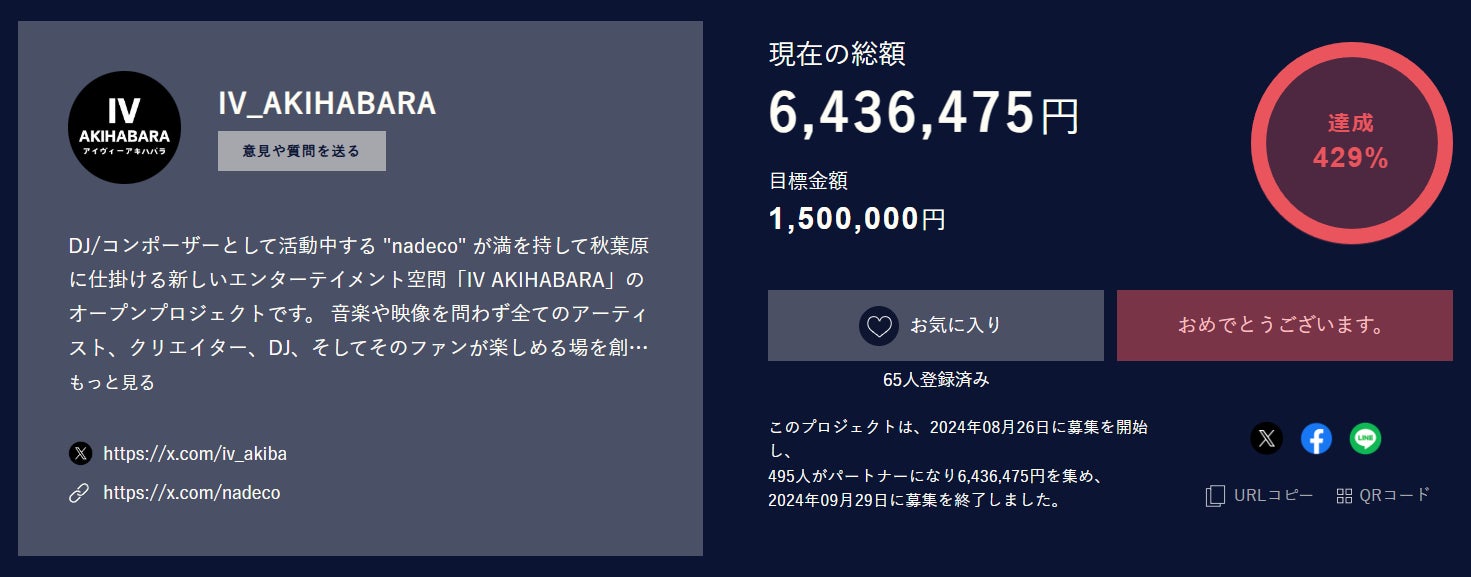The image size is (1471, 577).
Task: Click the IV_AKIHABARA project owner name
Action: point(327,103)
